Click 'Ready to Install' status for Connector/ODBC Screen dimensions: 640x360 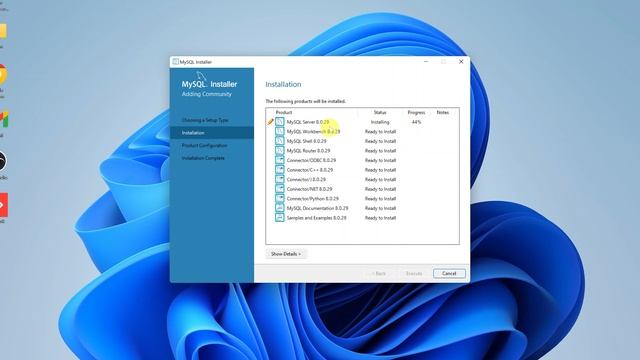coord(380,160)
